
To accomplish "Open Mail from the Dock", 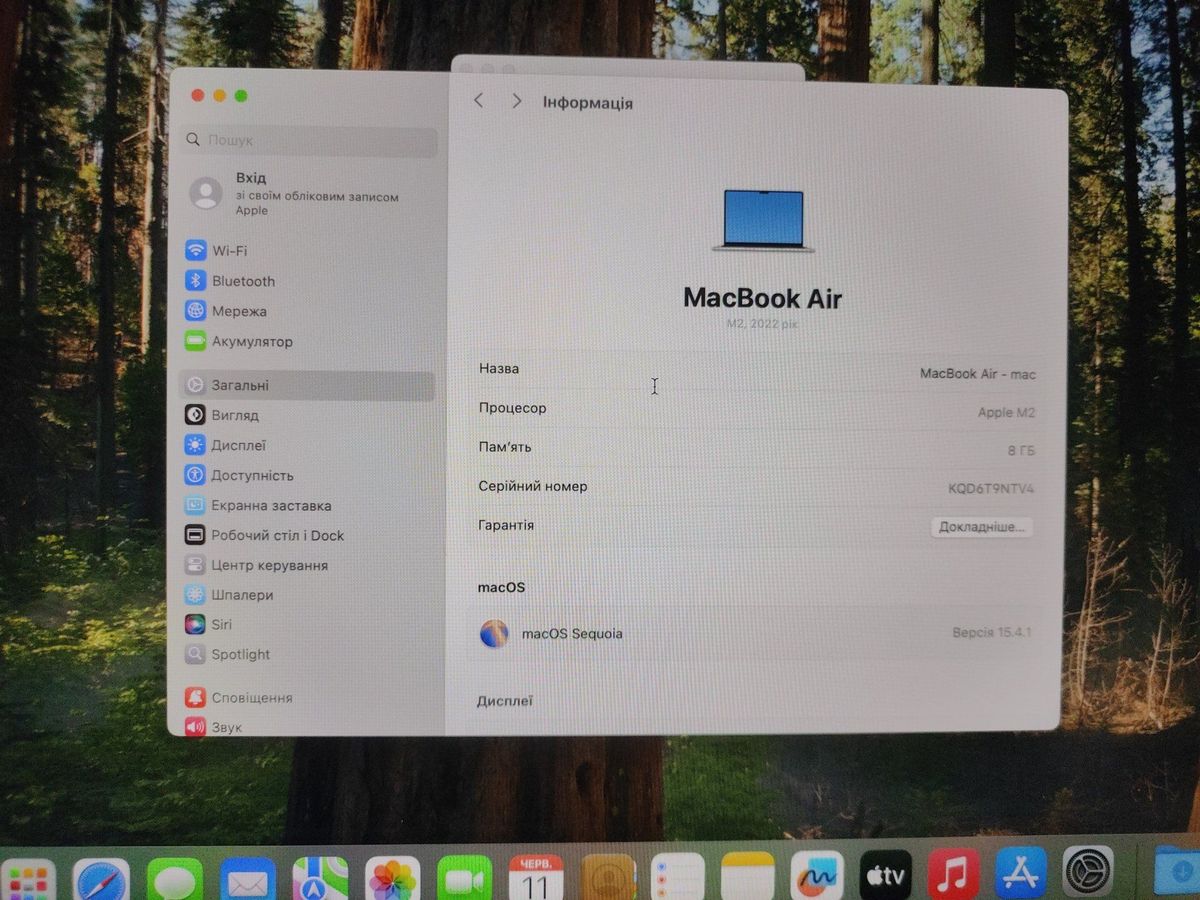I will tap(248, 880).
